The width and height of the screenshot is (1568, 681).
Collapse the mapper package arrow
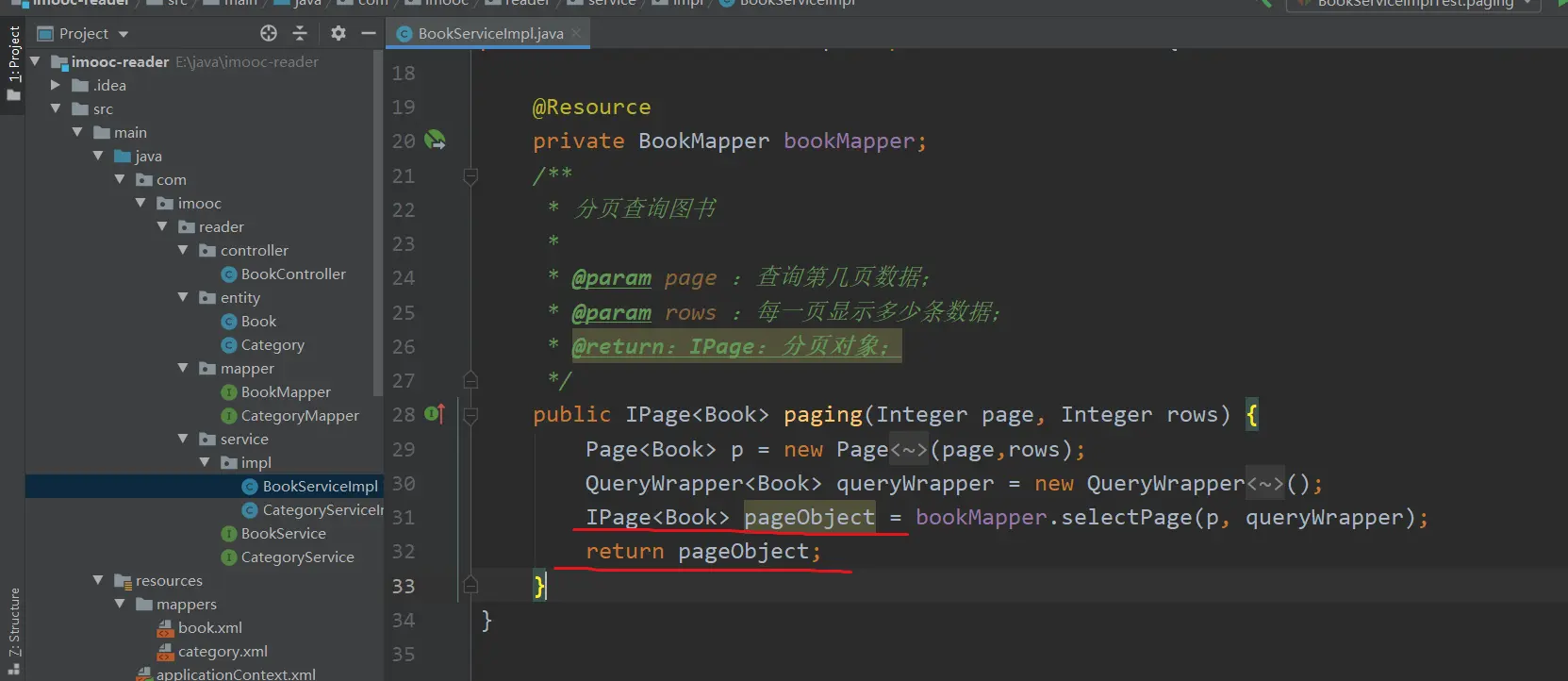[x=183, y=368]
